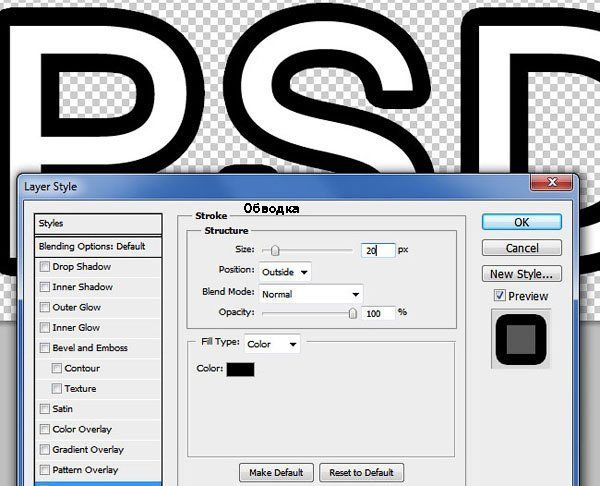
Task: Check the Texture option
Action: click(57, 388)
